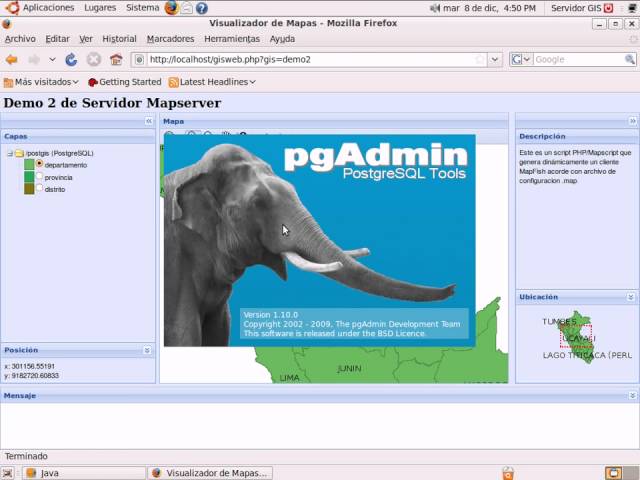Viewport: 640px width, 480px height.
Task: Open the Latest Headlines feed dropdown
Action: 212,82
